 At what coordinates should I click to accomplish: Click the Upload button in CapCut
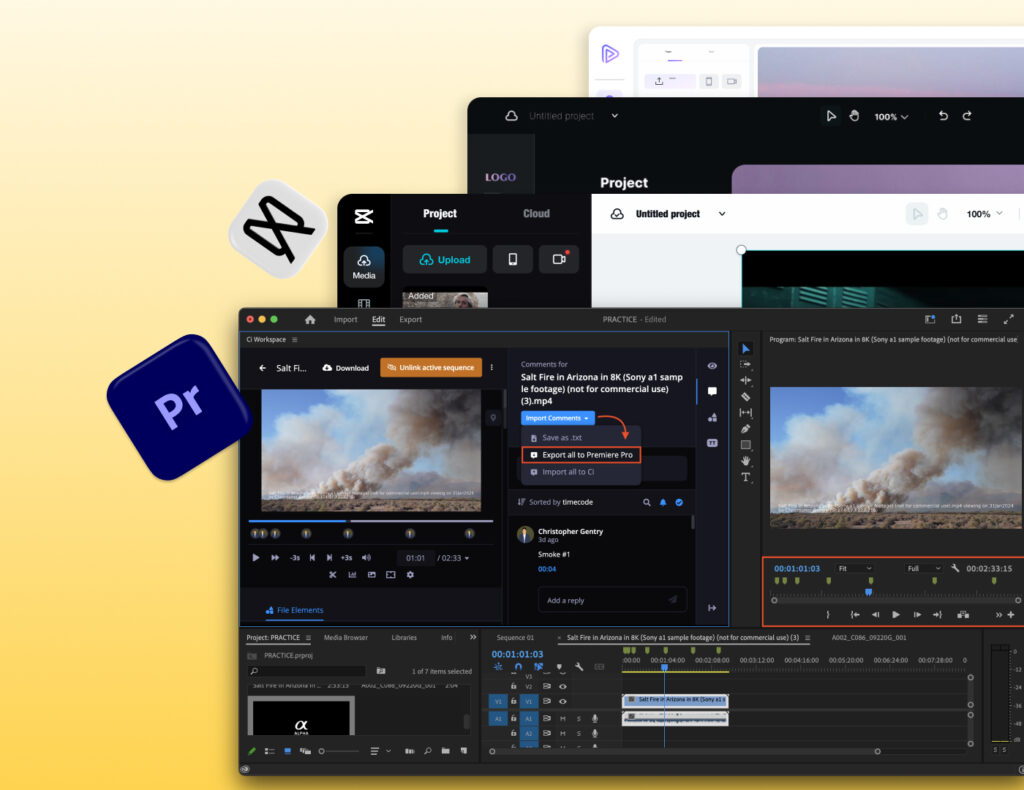pos(445,259)
